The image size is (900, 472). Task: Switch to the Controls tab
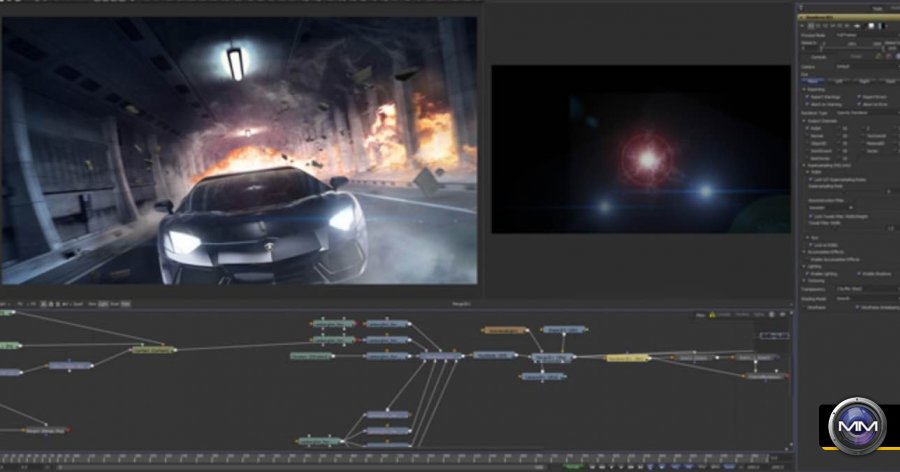[818, 57]
